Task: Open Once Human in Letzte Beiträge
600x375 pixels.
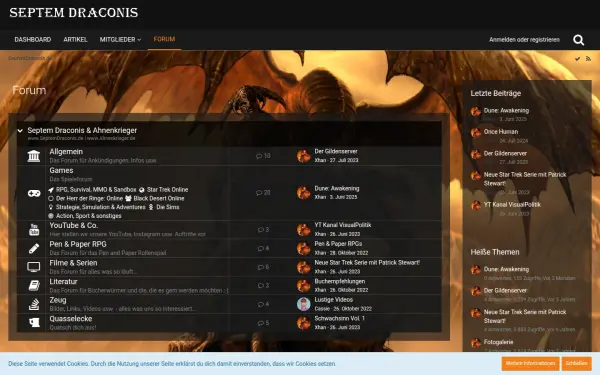Action: [501, 132]
